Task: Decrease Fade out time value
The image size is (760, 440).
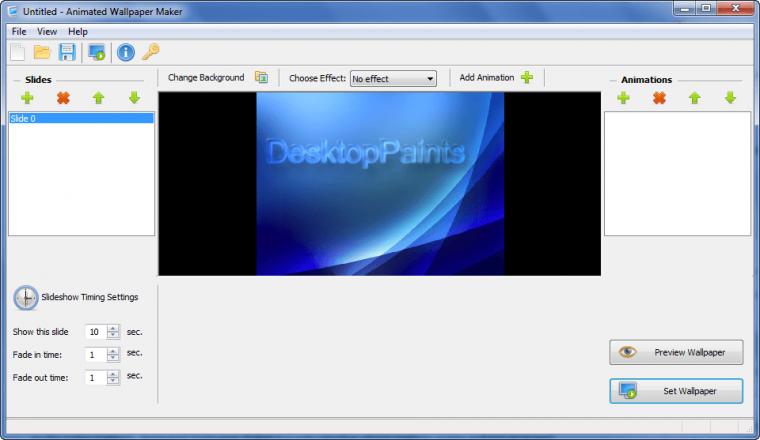Action: (113, 381)
